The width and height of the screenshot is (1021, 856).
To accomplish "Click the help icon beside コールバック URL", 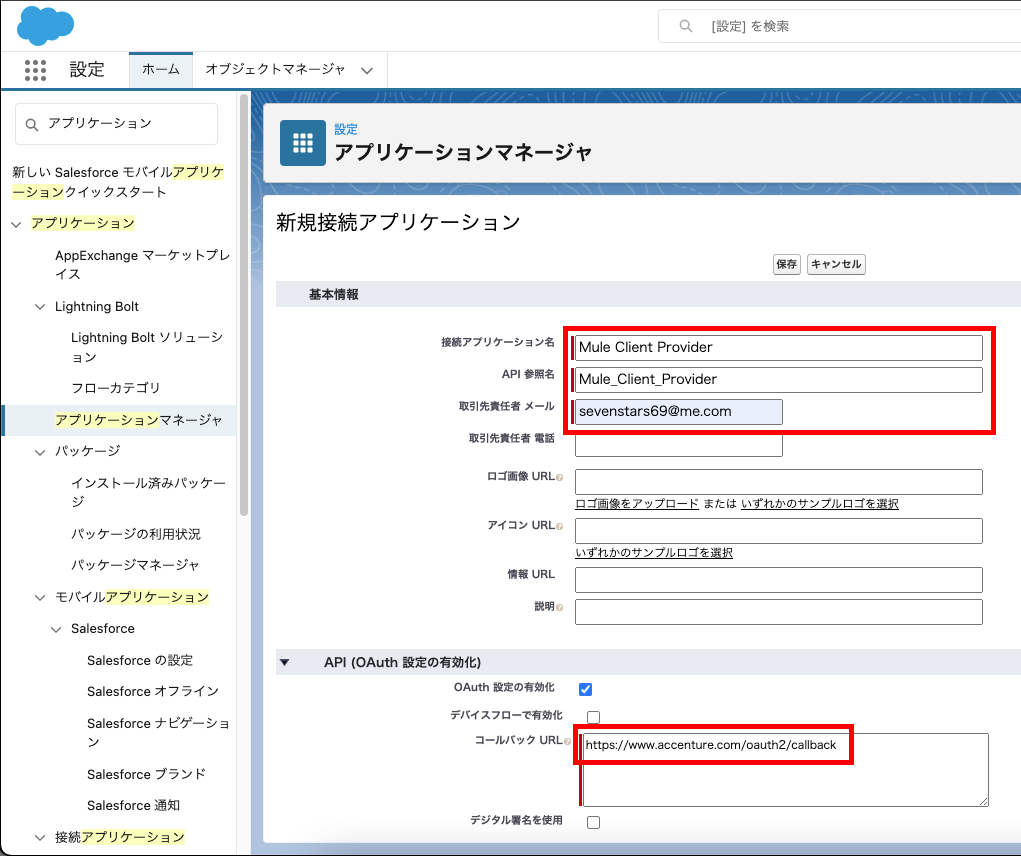I will [x=568, y=742].
